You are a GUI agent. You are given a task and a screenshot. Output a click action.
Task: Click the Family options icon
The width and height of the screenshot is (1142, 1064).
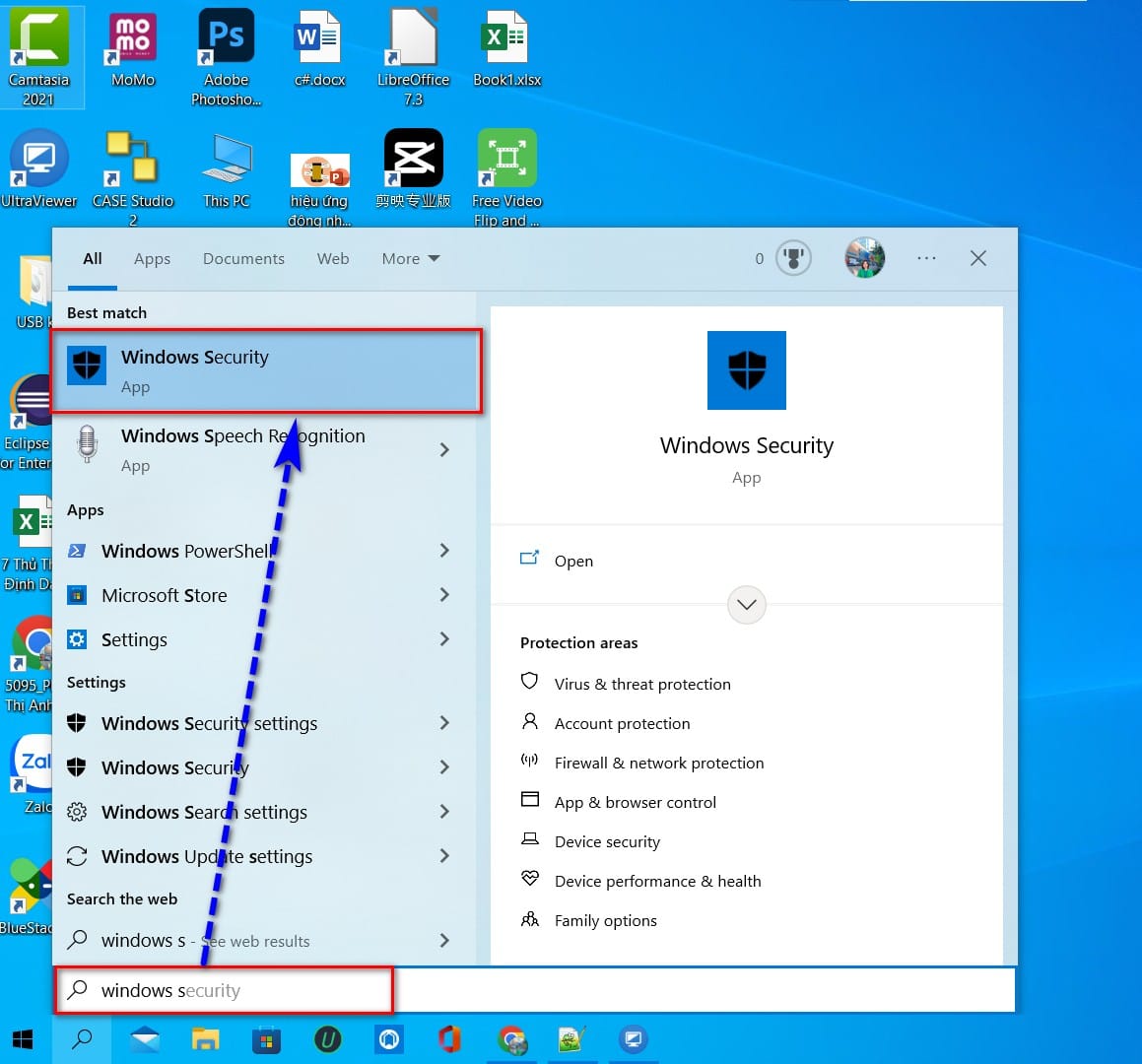[x=530, y=919]
